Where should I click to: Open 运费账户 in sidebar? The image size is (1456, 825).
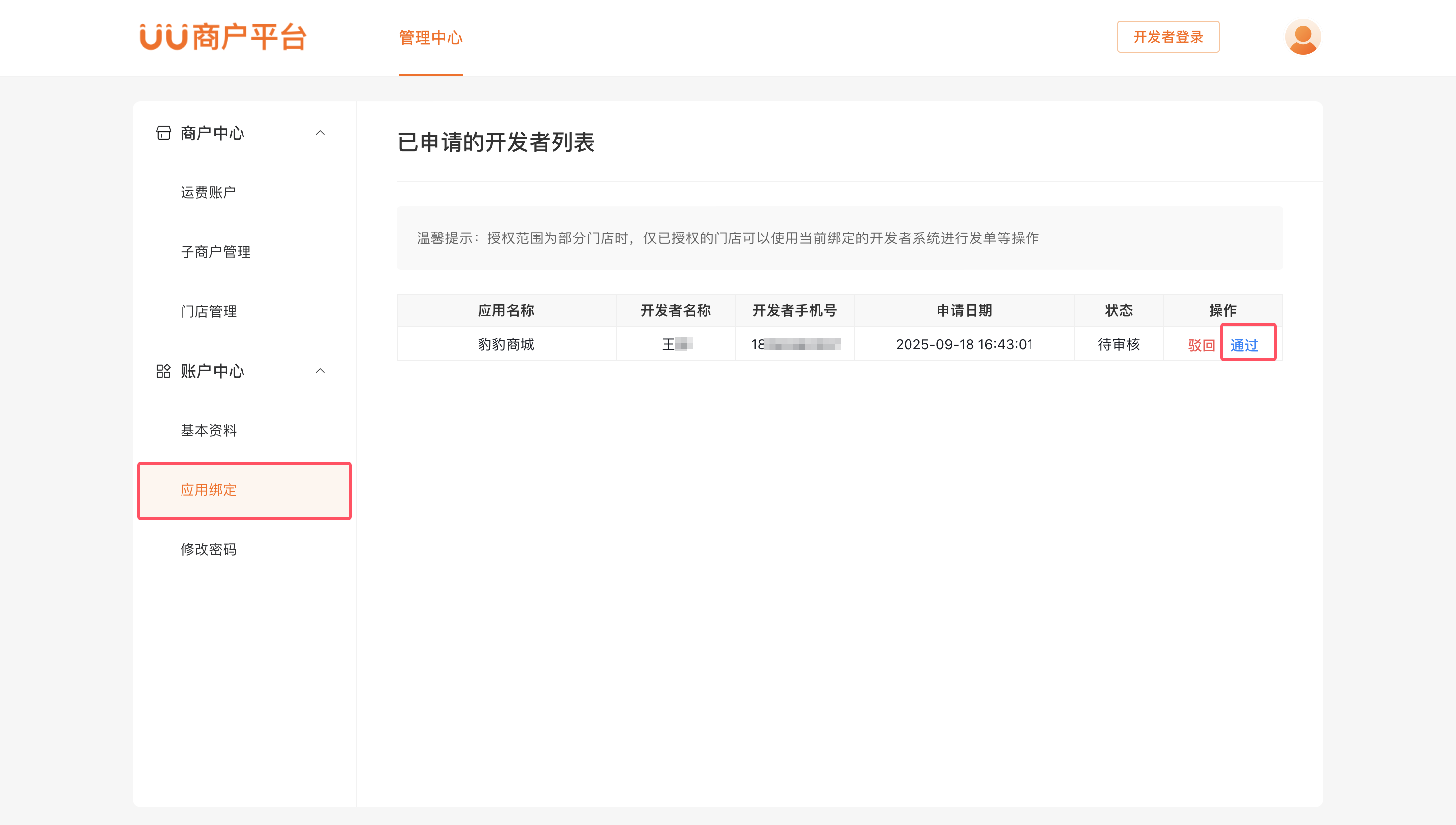(x=208, y=193)
